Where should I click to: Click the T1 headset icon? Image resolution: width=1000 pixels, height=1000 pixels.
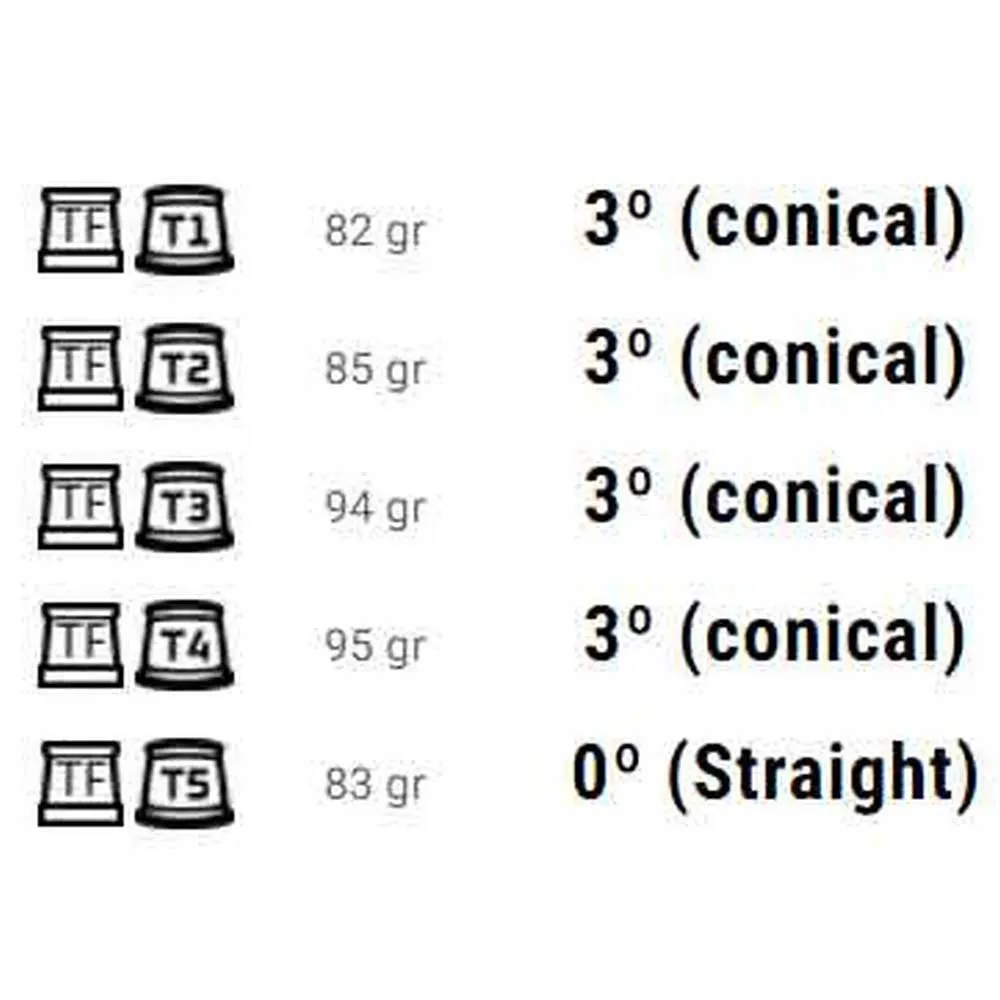(185, 229)
